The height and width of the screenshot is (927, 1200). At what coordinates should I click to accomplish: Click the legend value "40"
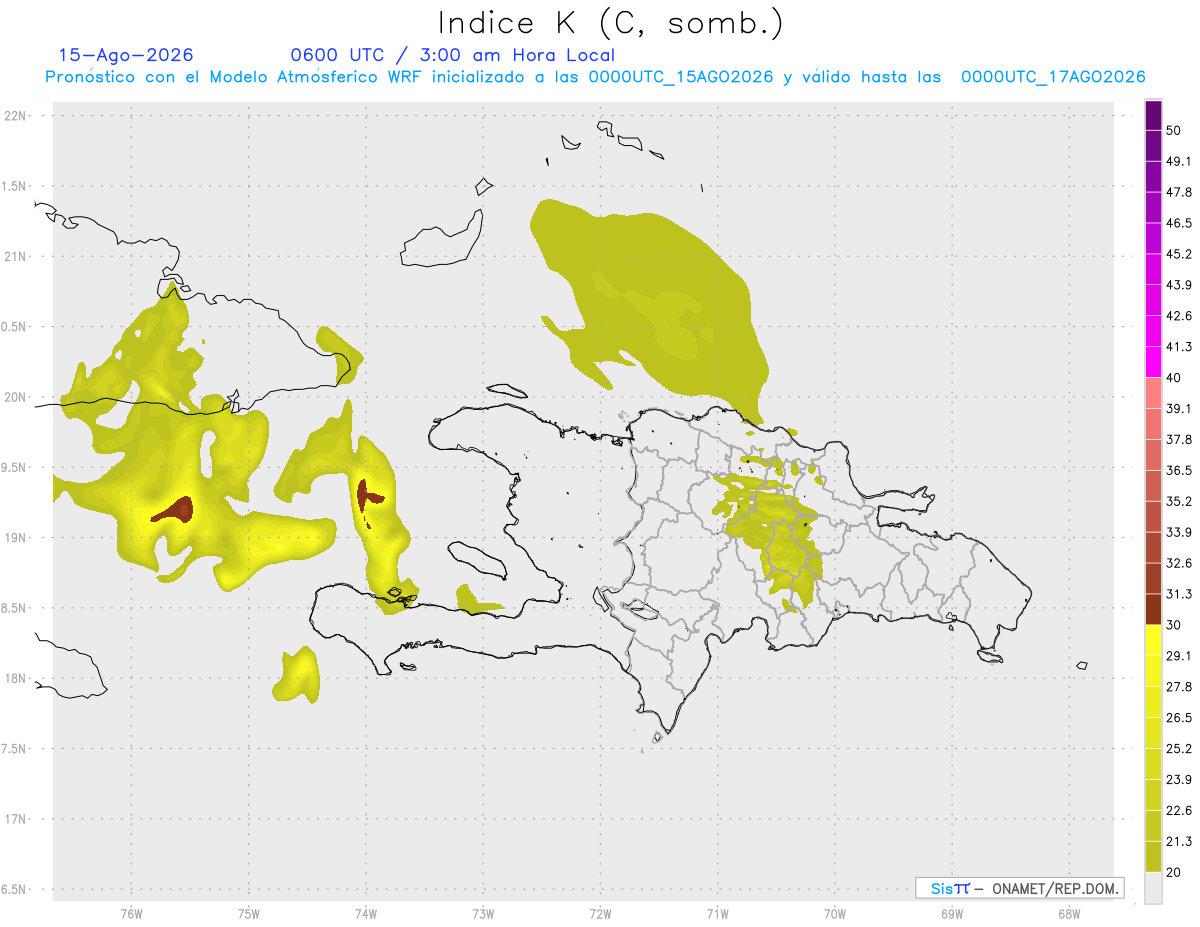(x=1175, y=377)
